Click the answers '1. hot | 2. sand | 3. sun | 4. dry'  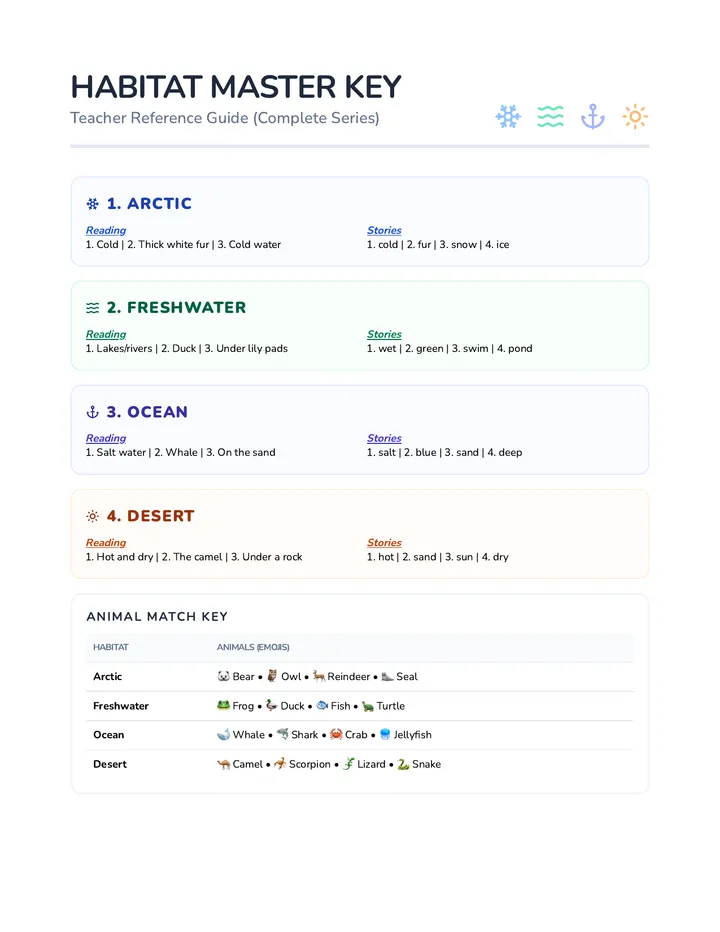click(438, 557)
